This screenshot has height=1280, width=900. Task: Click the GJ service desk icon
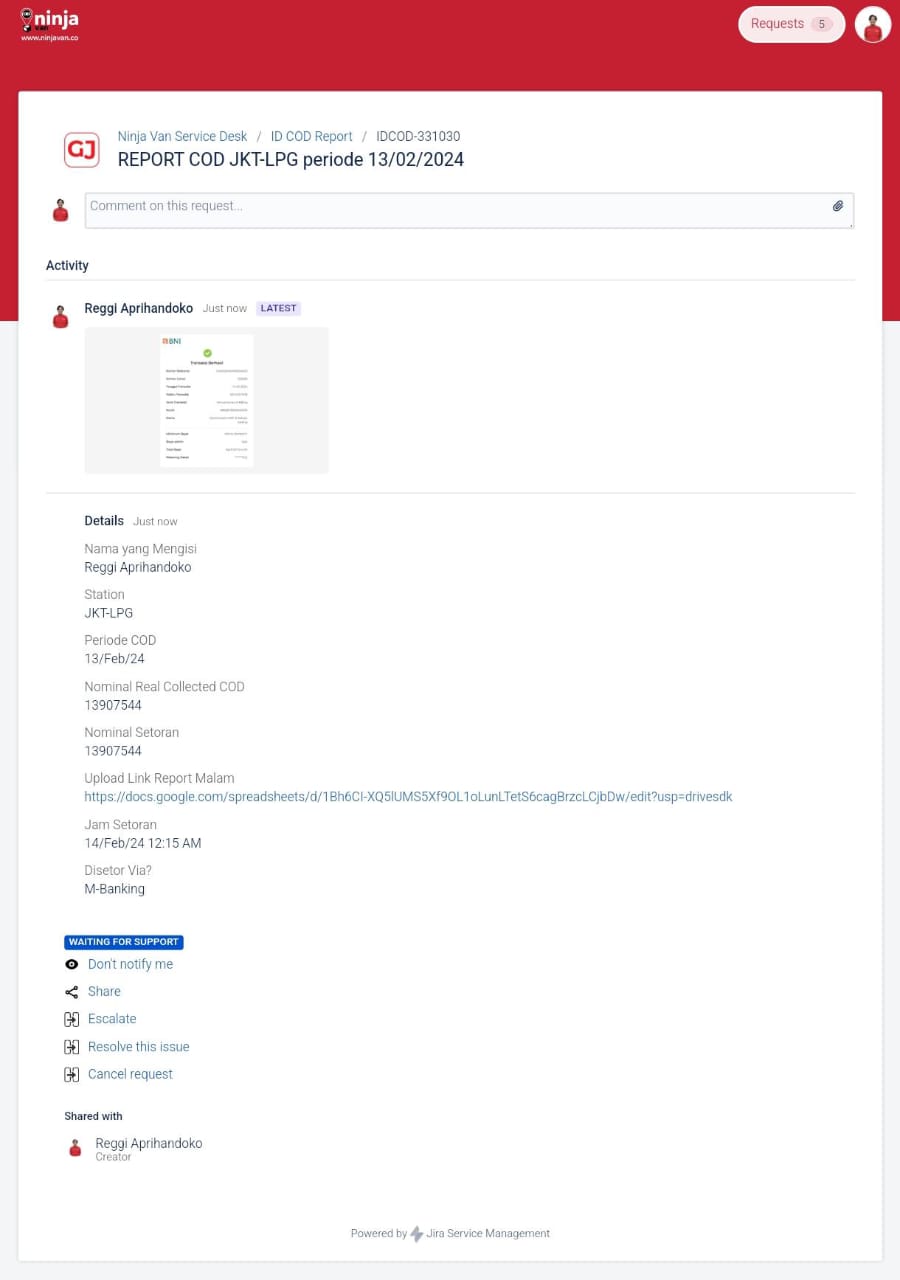(x=81, y=150)
